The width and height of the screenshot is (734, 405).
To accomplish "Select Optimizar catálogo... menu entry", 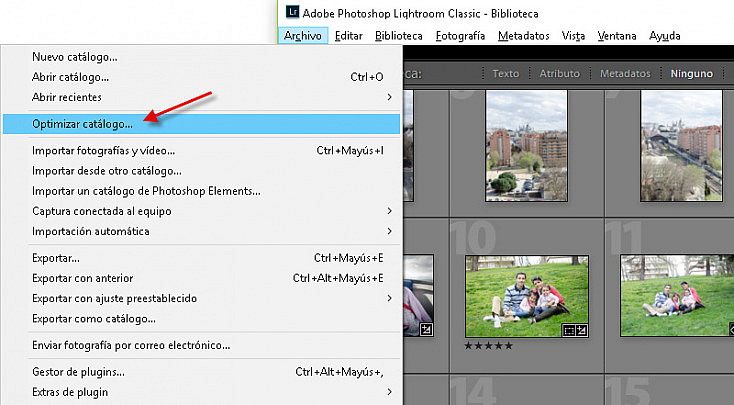I will 201,124.
